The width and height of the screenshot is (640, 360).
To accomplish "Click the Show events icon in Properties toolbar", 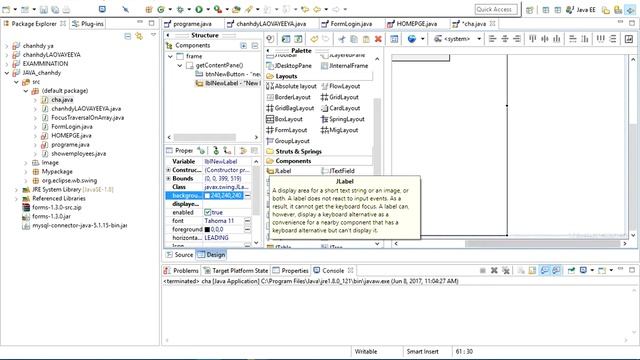I will [201, 151].
